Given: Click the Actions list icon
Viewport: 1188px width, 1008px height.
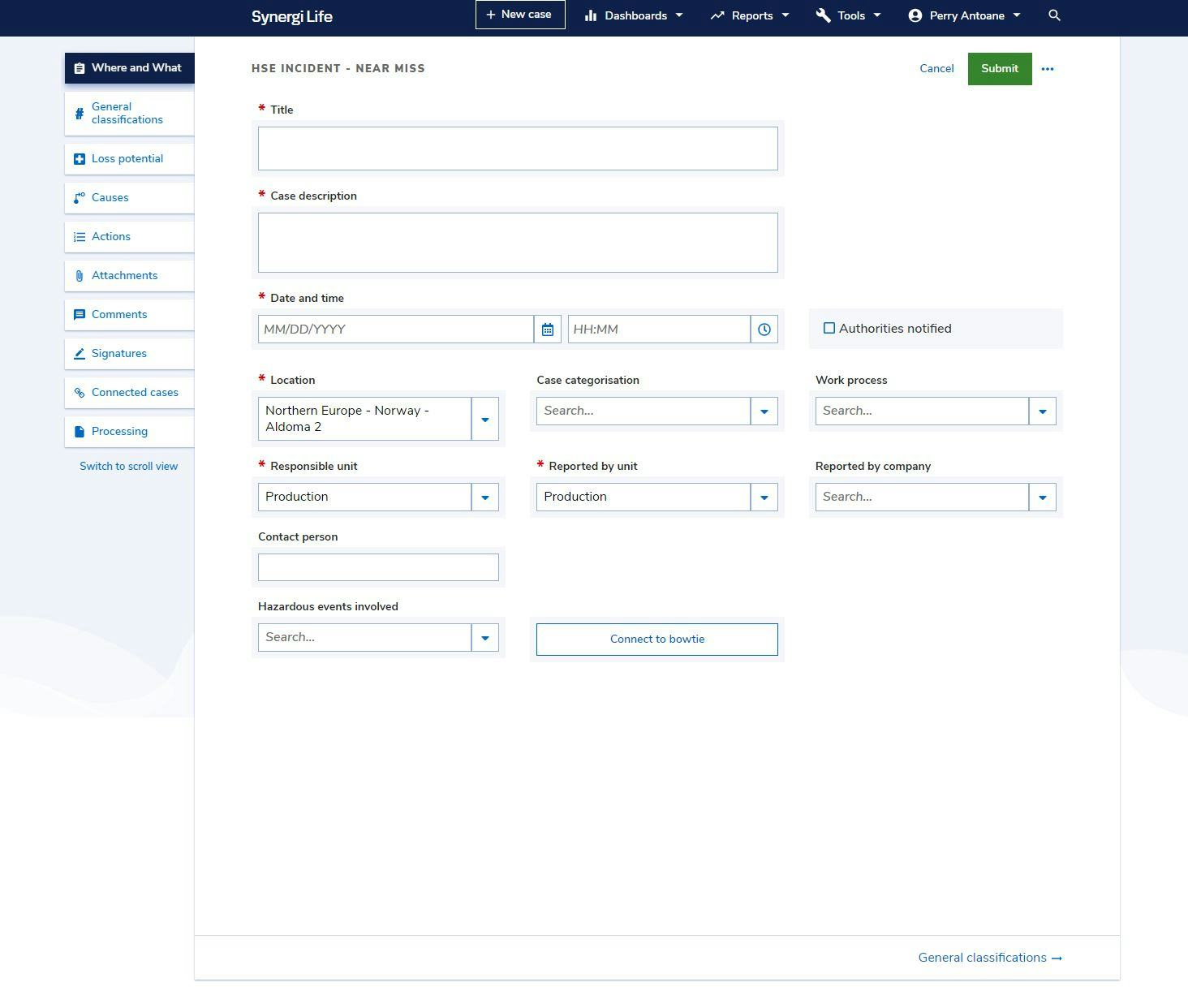Looking at the screenshot, I should 80,237.
